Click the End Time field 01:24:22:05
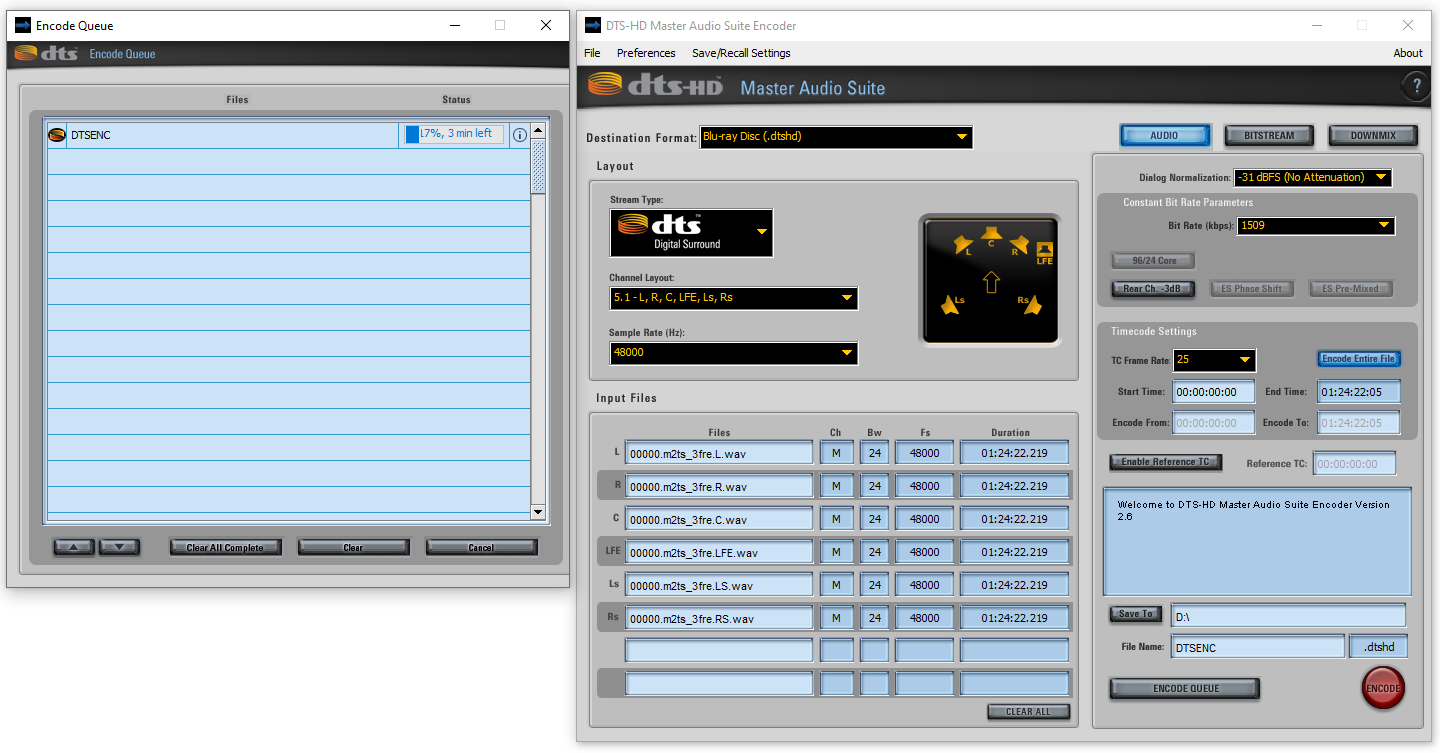This screenshot has width=1440, height=753. [1358, 392]
